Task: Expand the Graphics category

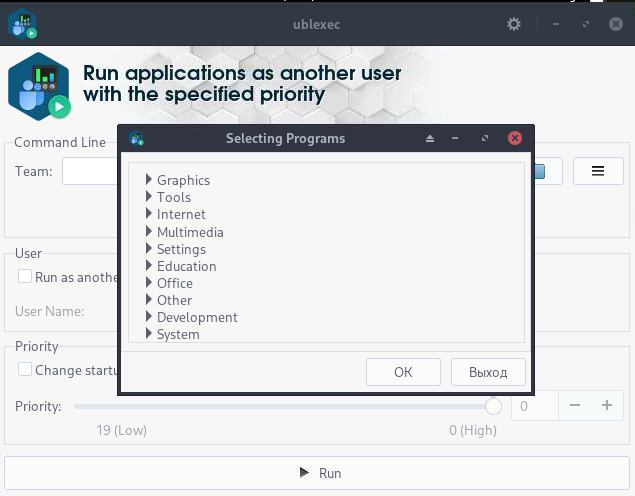Action: pos(148,180)
